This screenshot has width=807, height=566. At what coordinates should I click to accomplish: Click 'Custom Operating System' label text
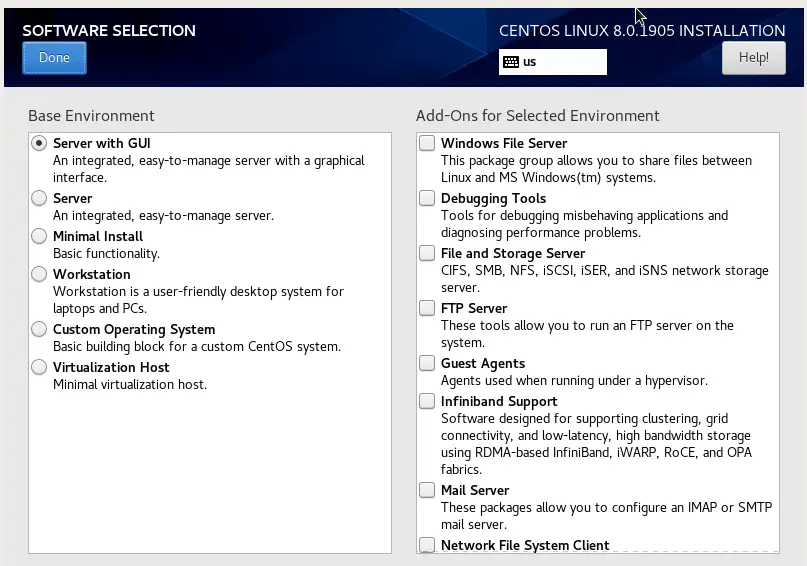(x=134, y=329)
